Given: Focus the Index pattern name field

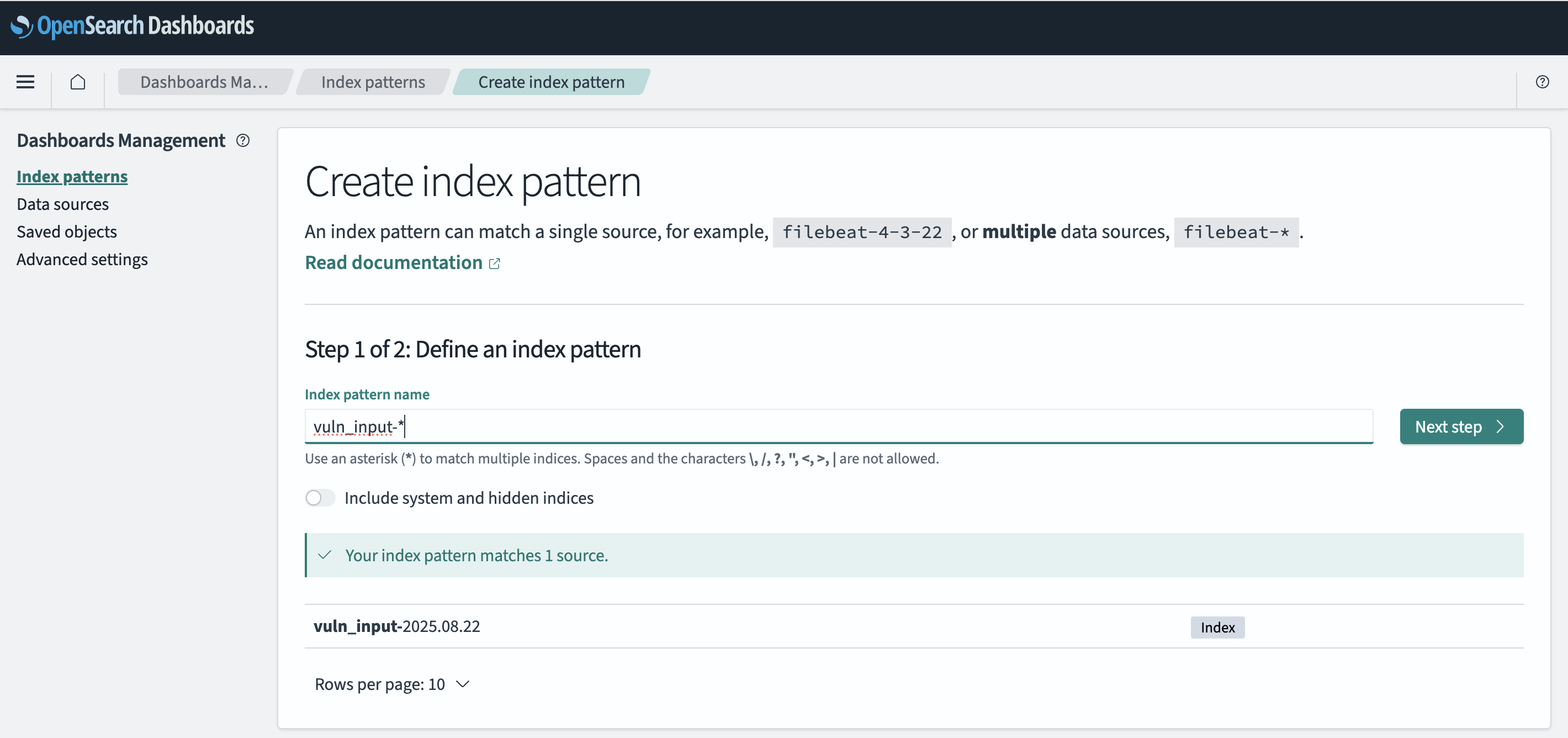Looking at the screenshot, I should coord(838,426).
